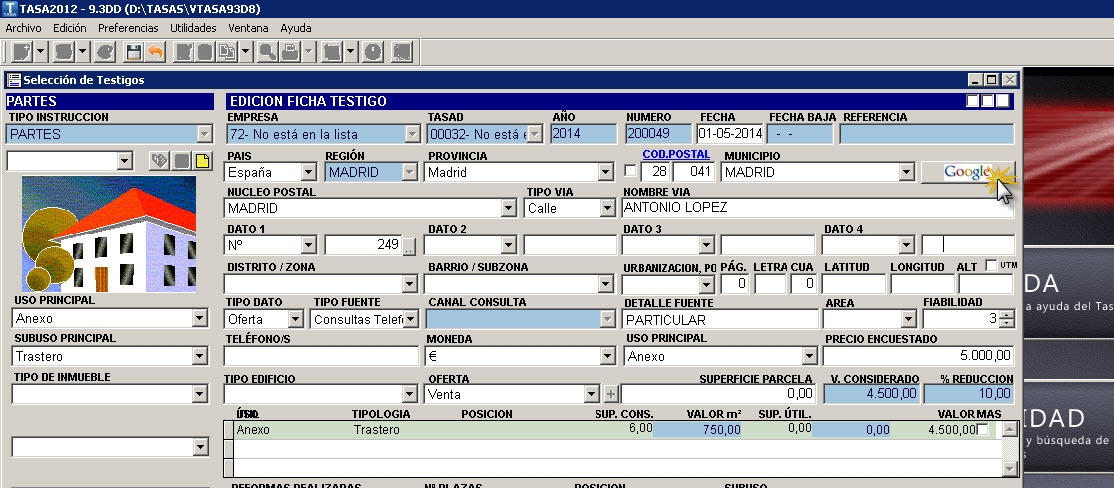Open the TIPO DATO Oferta dropdown
The width and height of the screenshot is (1114, 488).
(x=296, y=320)
